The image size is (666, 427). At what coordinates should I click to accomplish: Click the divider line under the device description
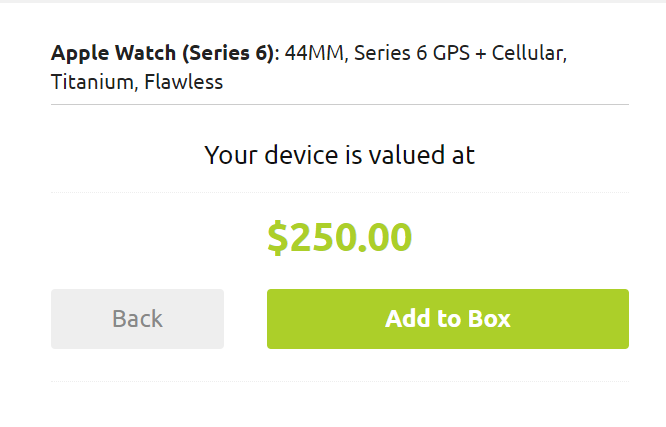tap(339, 104)
